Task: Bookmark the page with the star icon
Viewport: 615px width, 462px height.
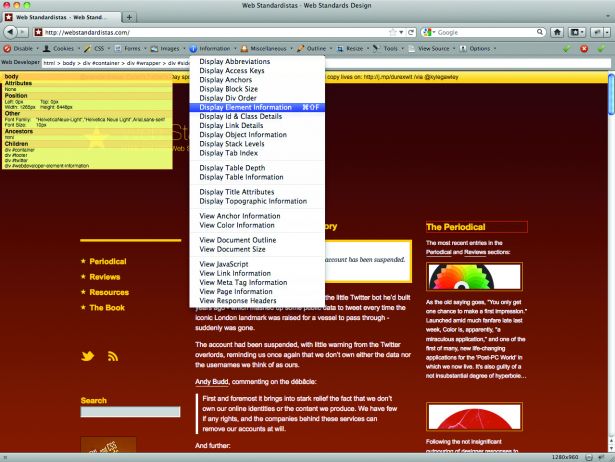Action: click(x=393, y=32)
